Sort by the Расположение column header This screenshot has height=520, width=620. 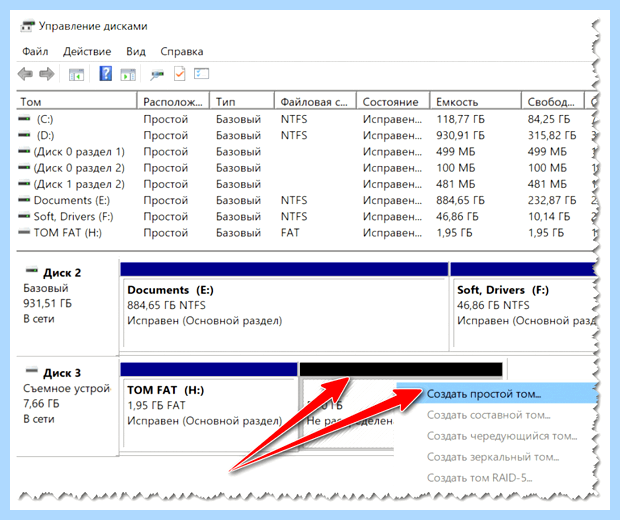[x=174, y=102]
